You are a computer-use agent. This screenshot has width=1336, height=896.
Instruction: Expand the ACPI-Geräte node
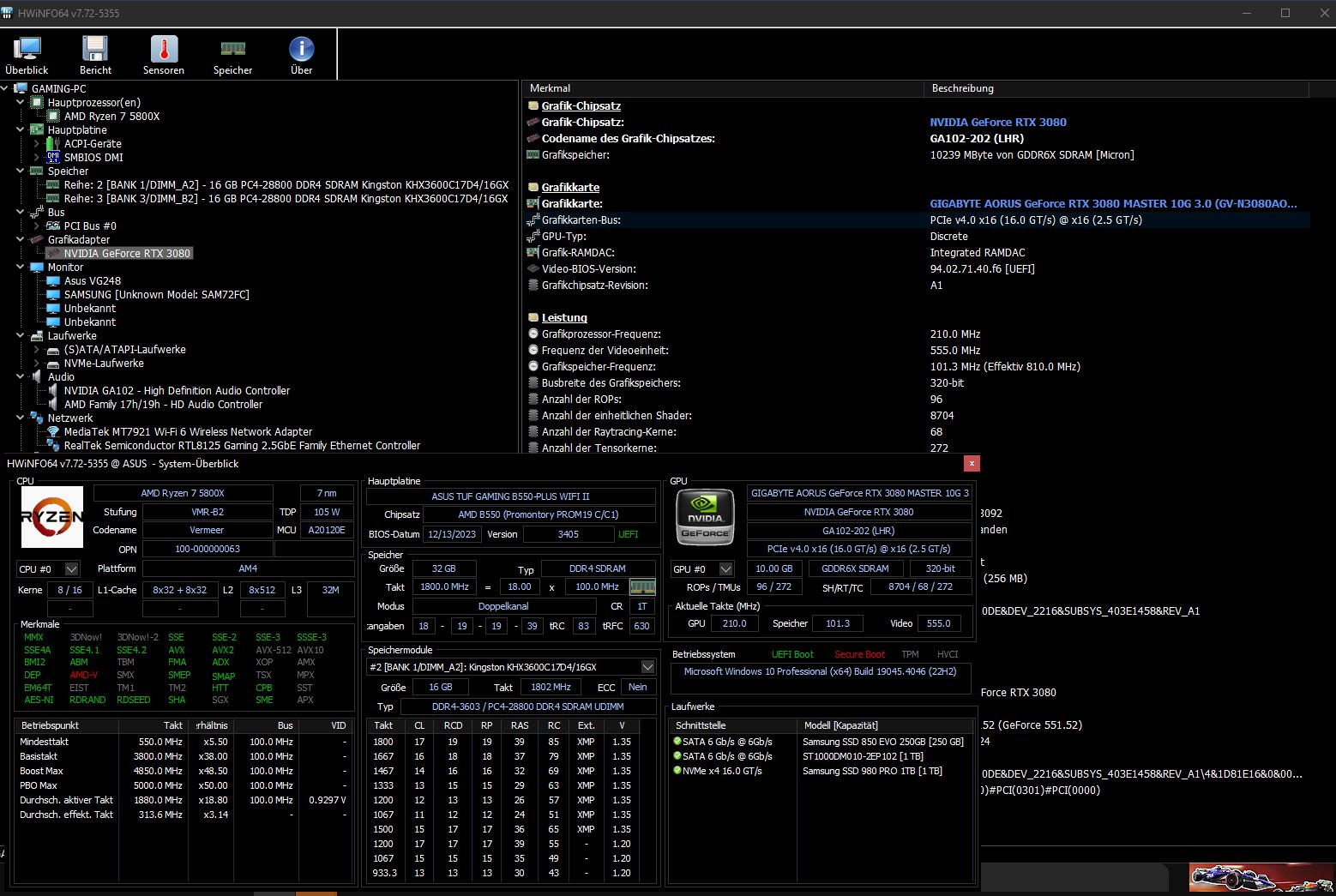tap(37, 143)
